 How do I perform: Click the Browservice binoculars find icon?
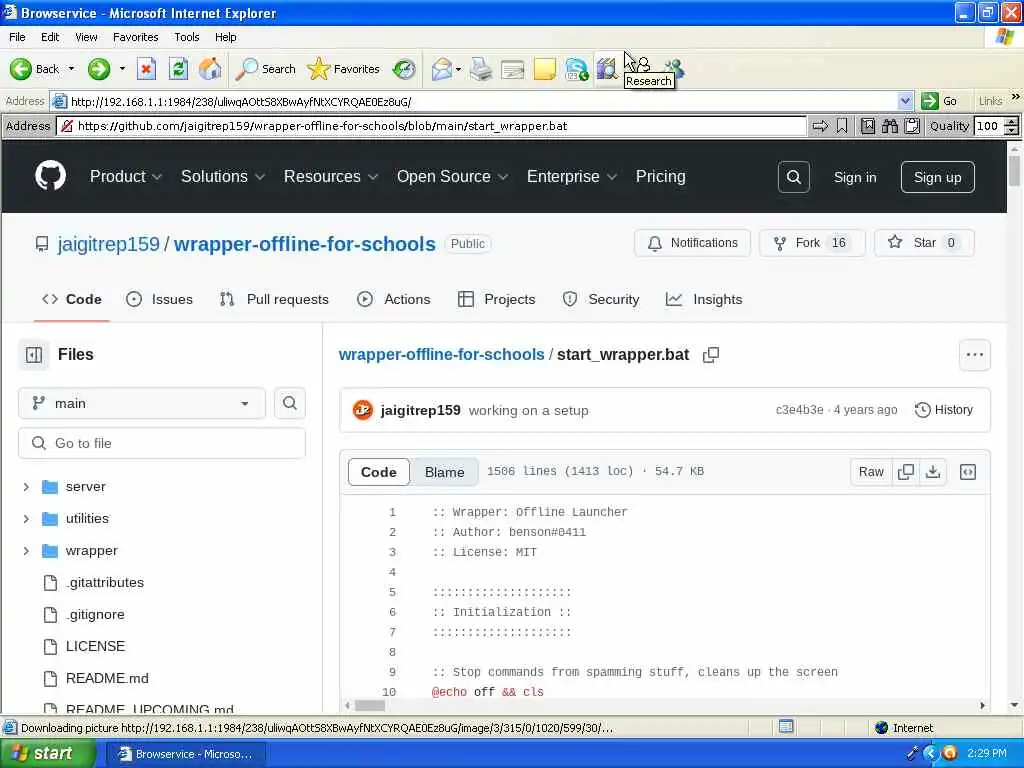coord(890,126)
